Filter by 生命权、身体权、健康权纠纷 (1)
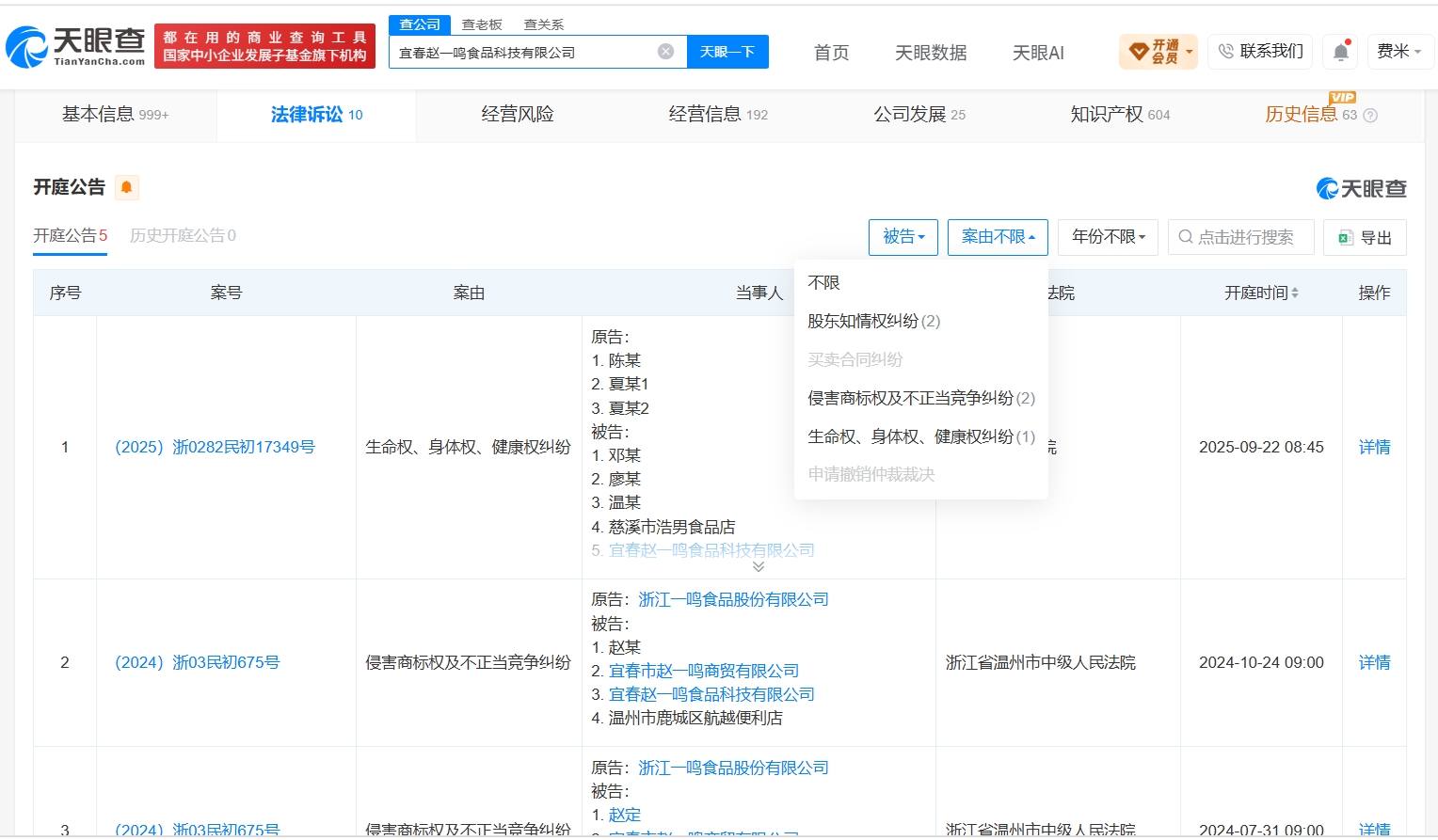This screenshot has width=1438, height=840. tap(921, 436)
